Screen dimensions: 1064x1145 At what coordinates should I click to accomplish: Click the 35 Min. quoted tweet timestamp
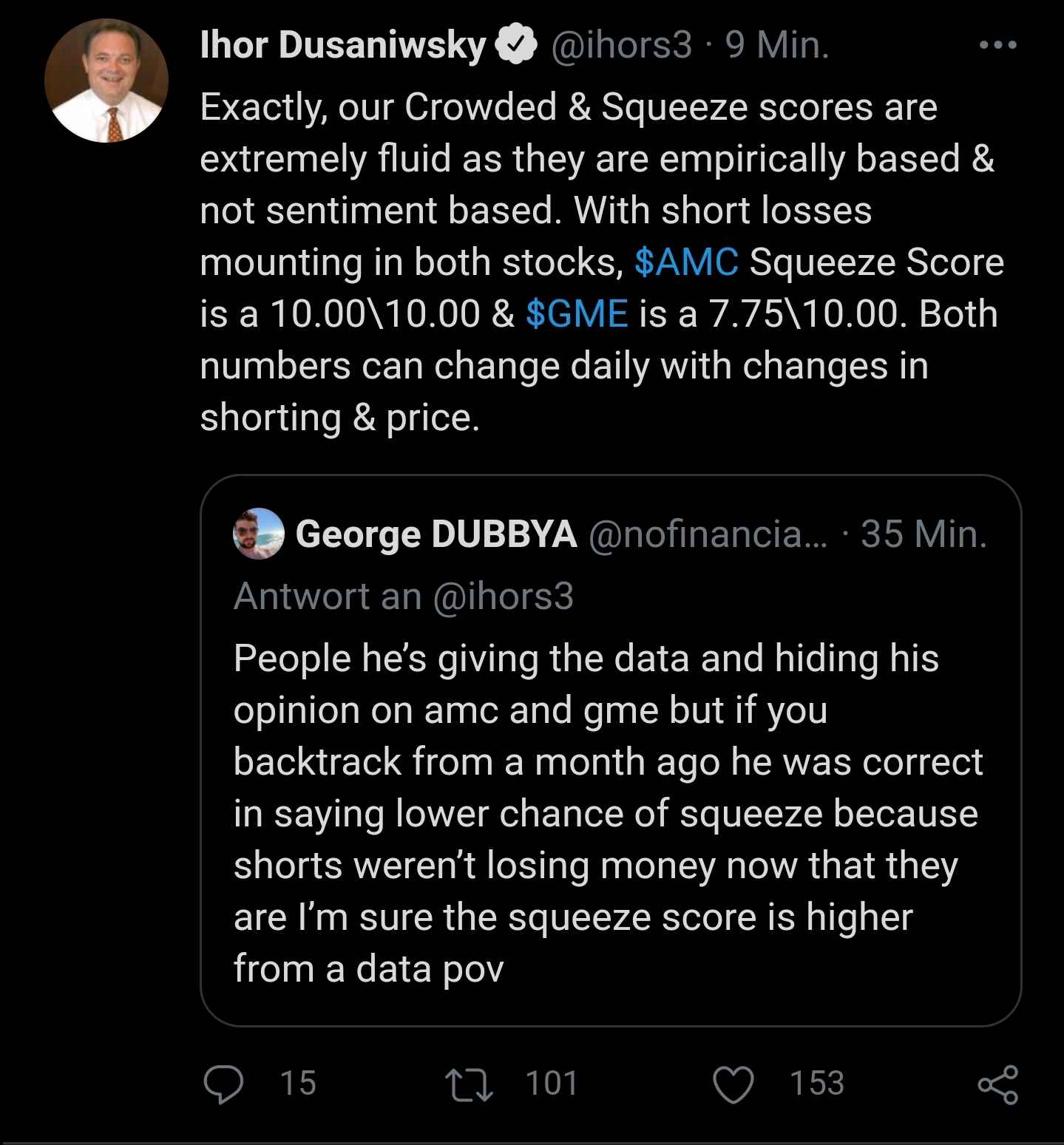(x=924, y=534)
